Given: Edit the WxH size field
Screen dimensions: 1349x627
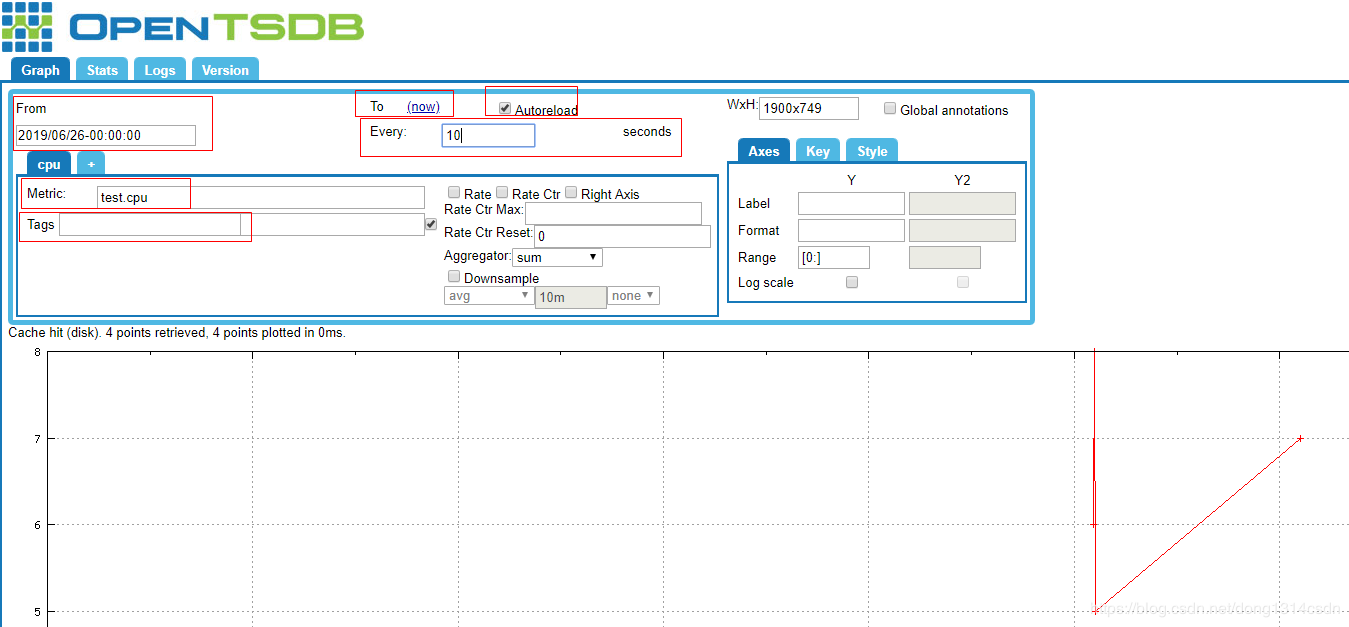Looking at the screenshot, I should click(x=809, y=108).
